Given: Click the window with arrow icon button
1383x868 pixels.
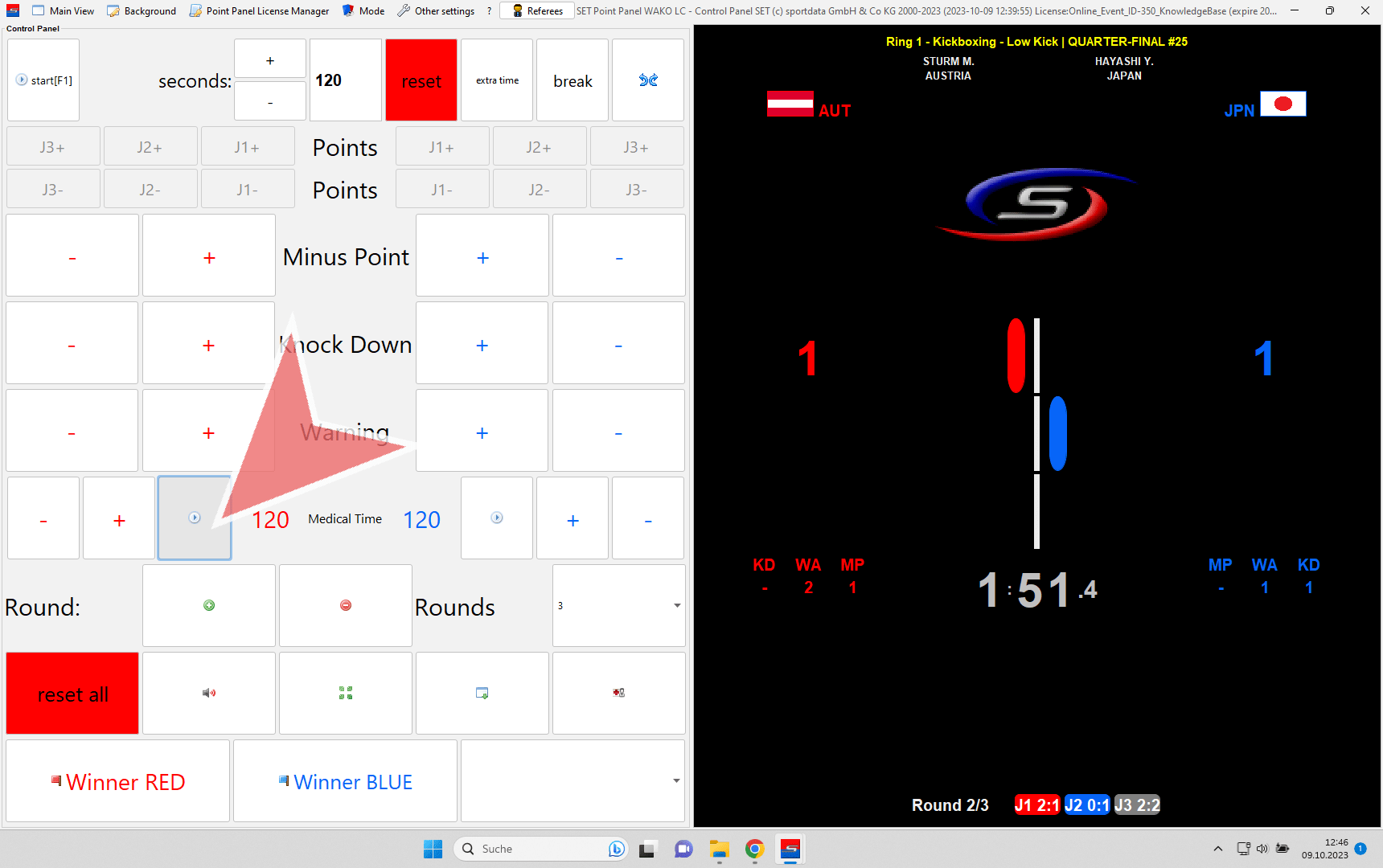Looking at the screenshot, I should (x=482, y=693).
